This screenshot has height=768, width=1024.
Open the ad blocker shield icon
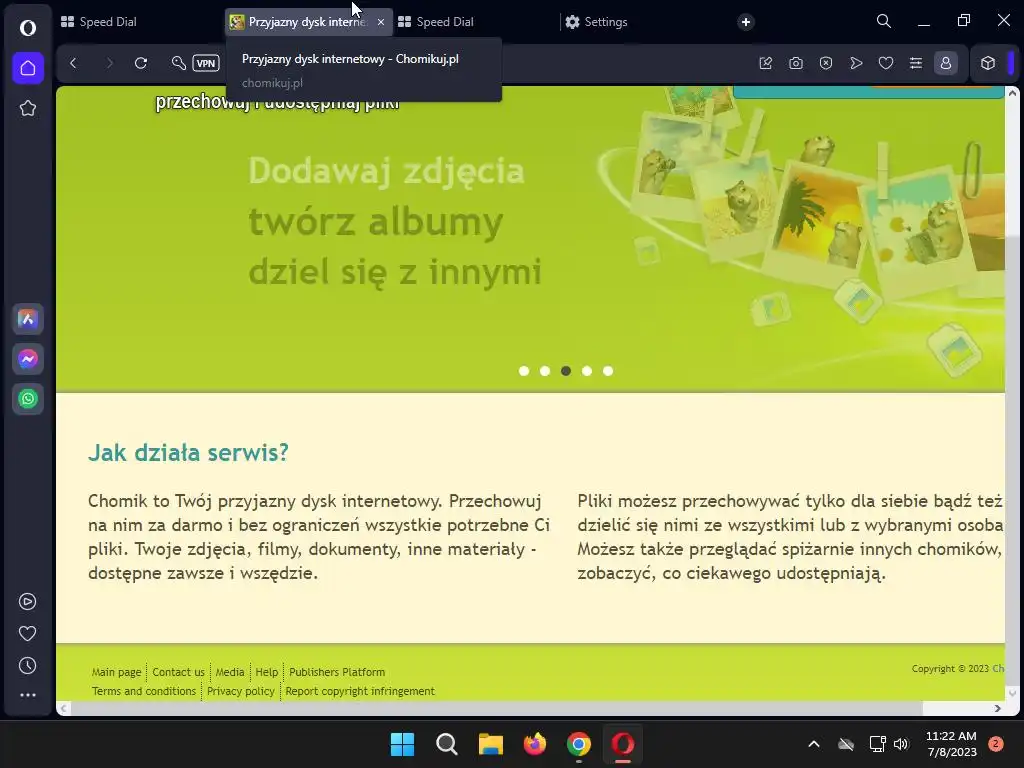(825, 63)
